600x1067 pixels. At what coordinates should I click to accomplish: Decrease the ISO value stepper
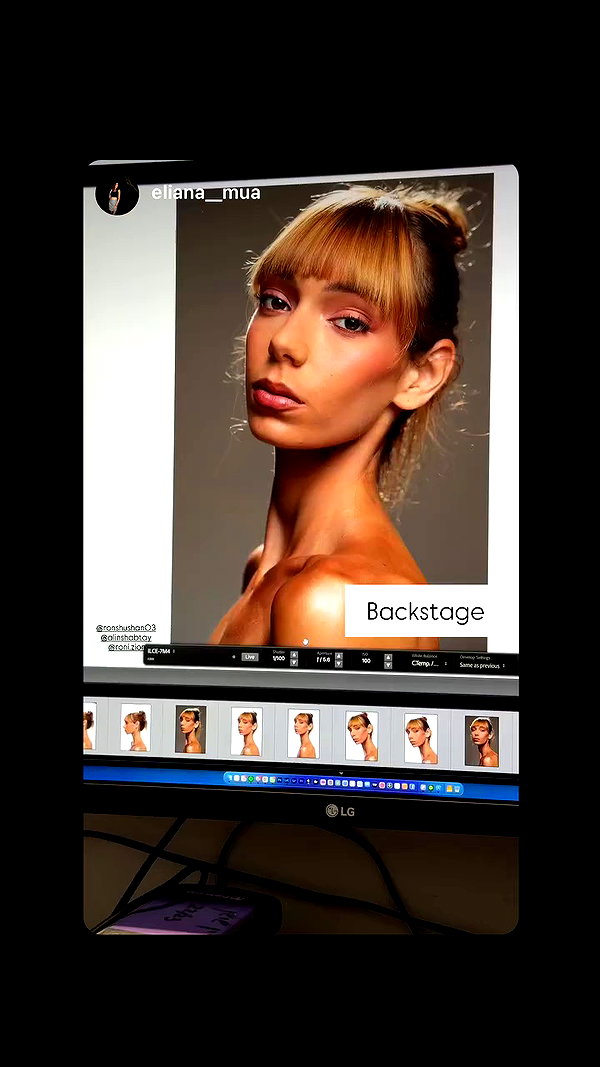coord(388,666)
